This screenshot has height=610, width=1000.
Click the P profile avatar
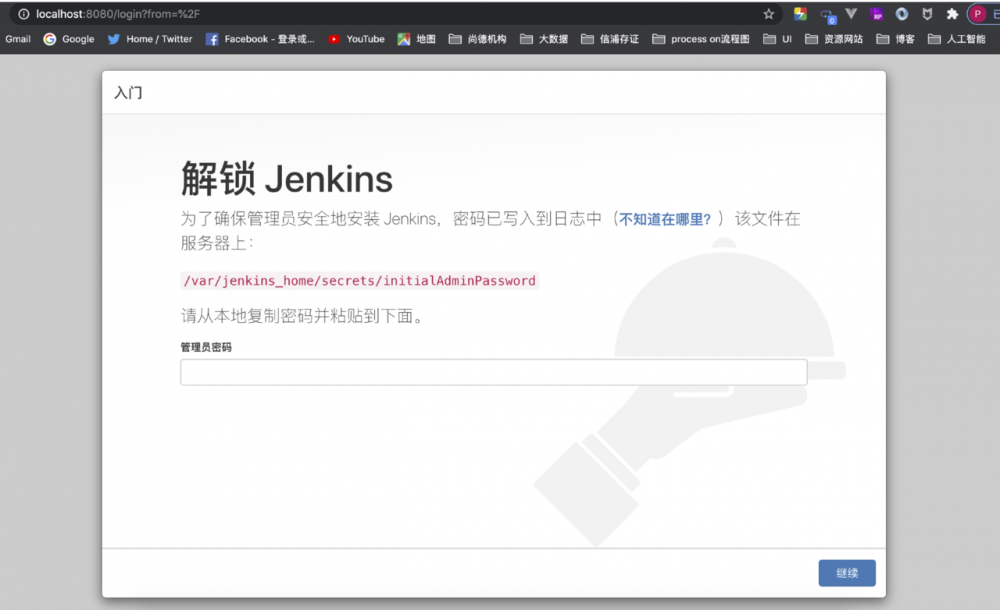[977, 15]
